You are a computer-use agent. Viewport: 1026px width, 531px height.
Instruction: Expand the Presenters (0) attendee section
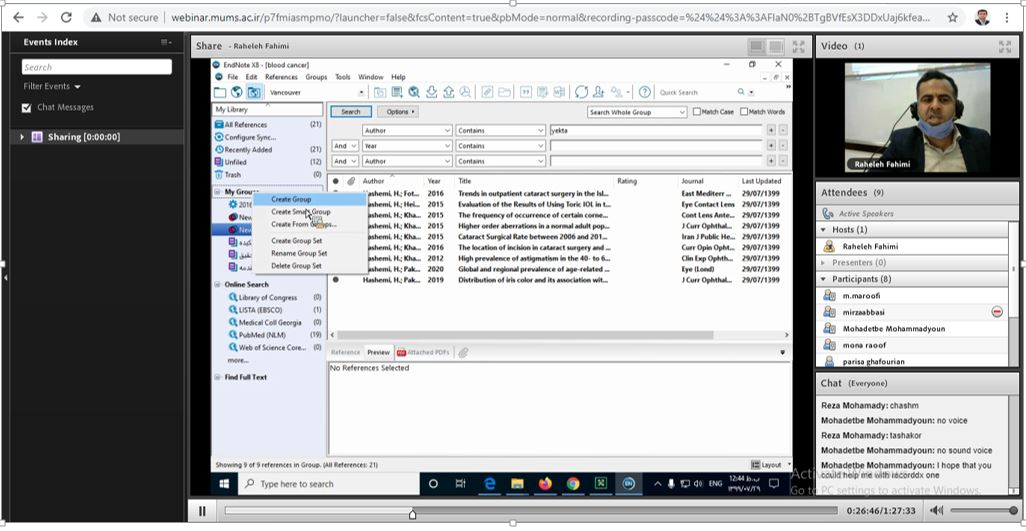click(x=824, y=263)
